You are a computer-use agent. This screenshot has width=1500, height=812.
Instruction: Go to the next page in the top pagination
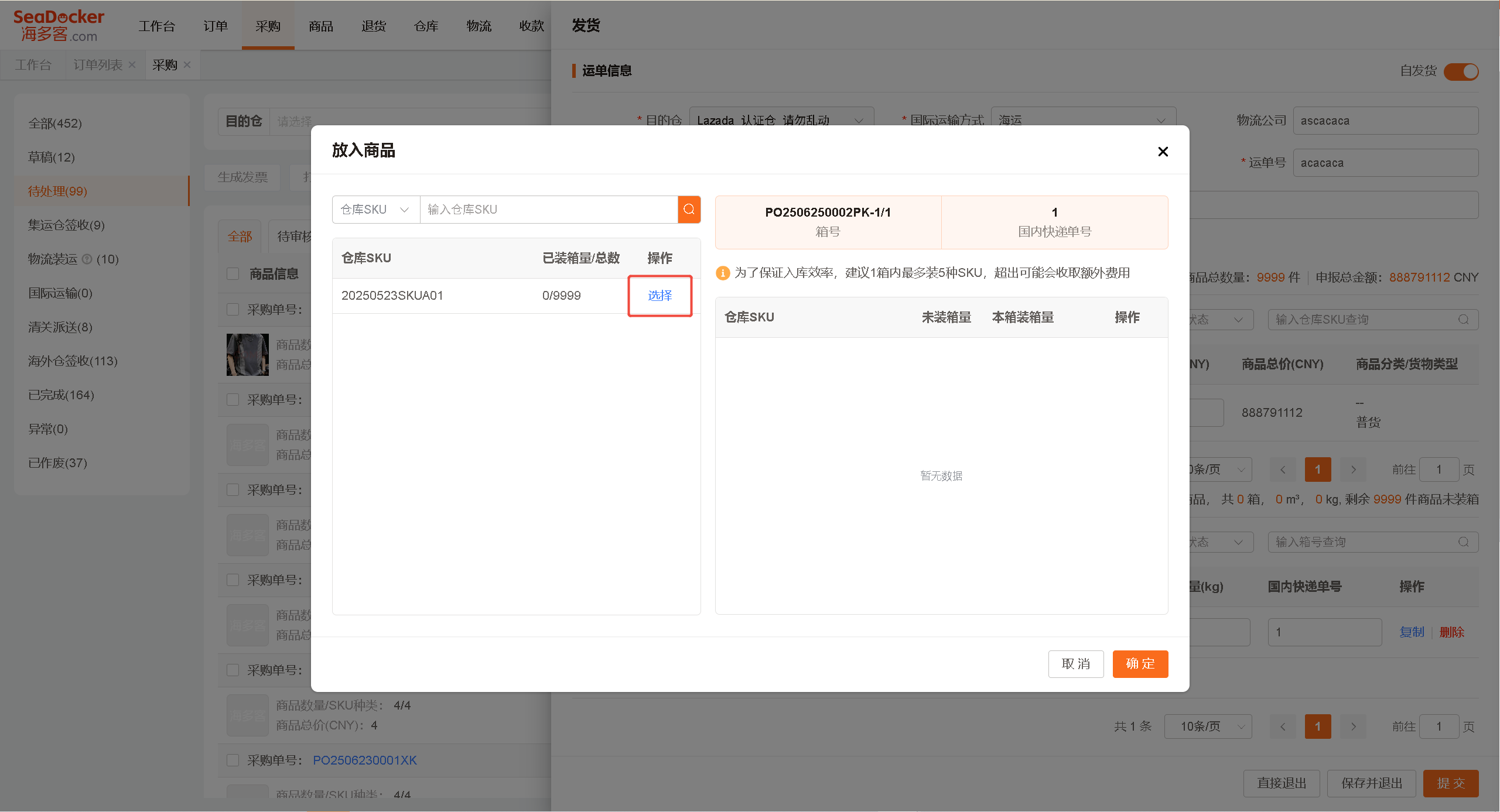[1353, 470]
